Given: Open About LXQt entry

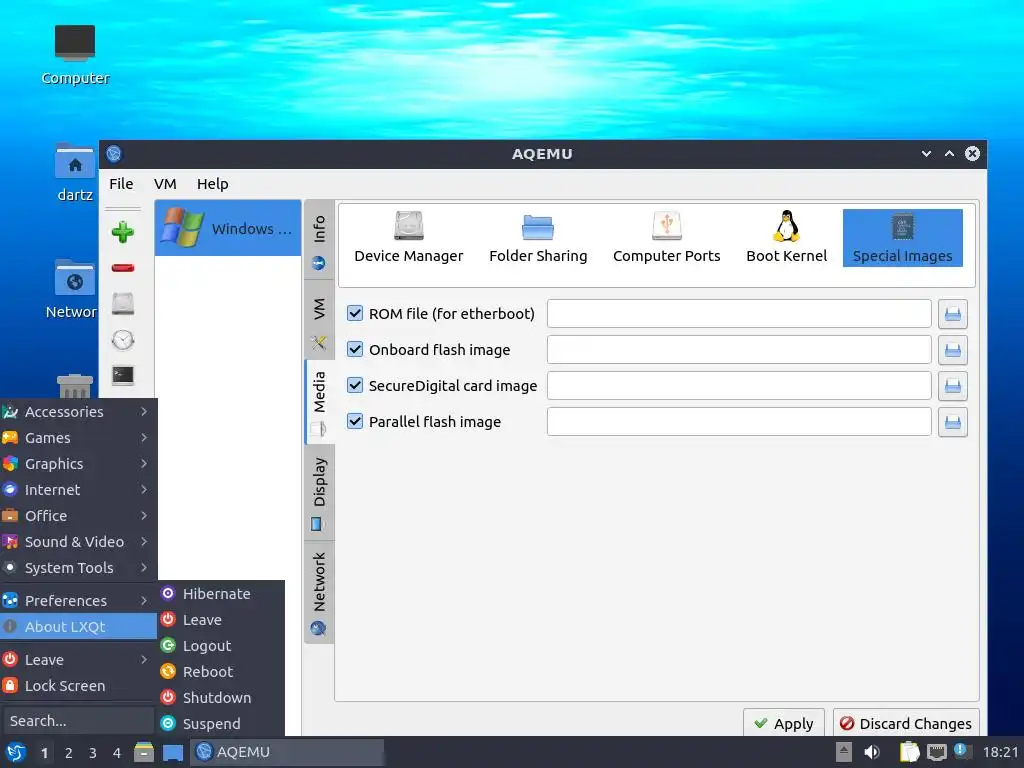Looking at the screenshot, I should coord(78,626).
